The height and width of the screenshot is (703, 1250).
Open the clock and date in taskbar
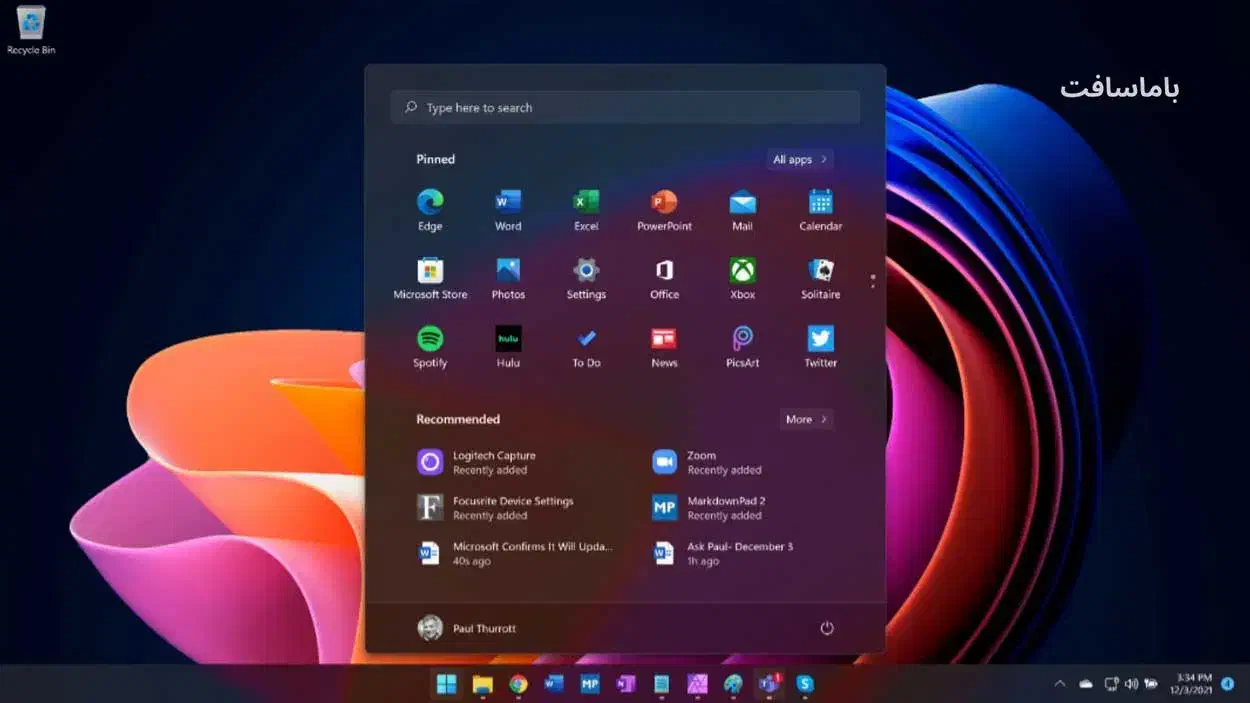(x=1190, y=684)
